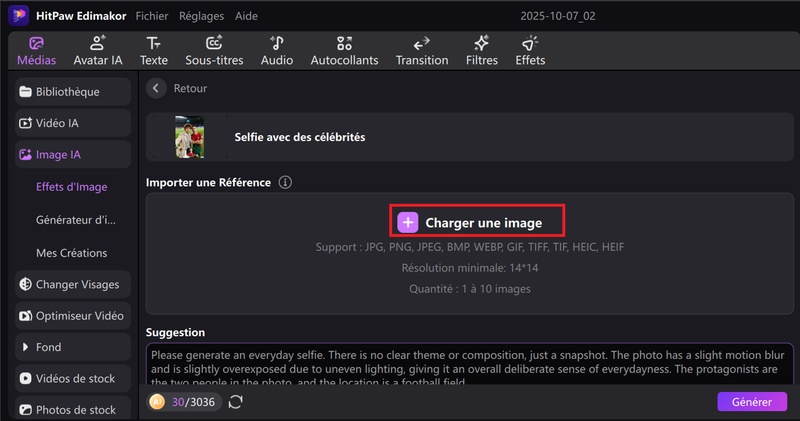Open the Effets panel
The width and height of the screenshot is (800, 421).
tap(530, 51)
